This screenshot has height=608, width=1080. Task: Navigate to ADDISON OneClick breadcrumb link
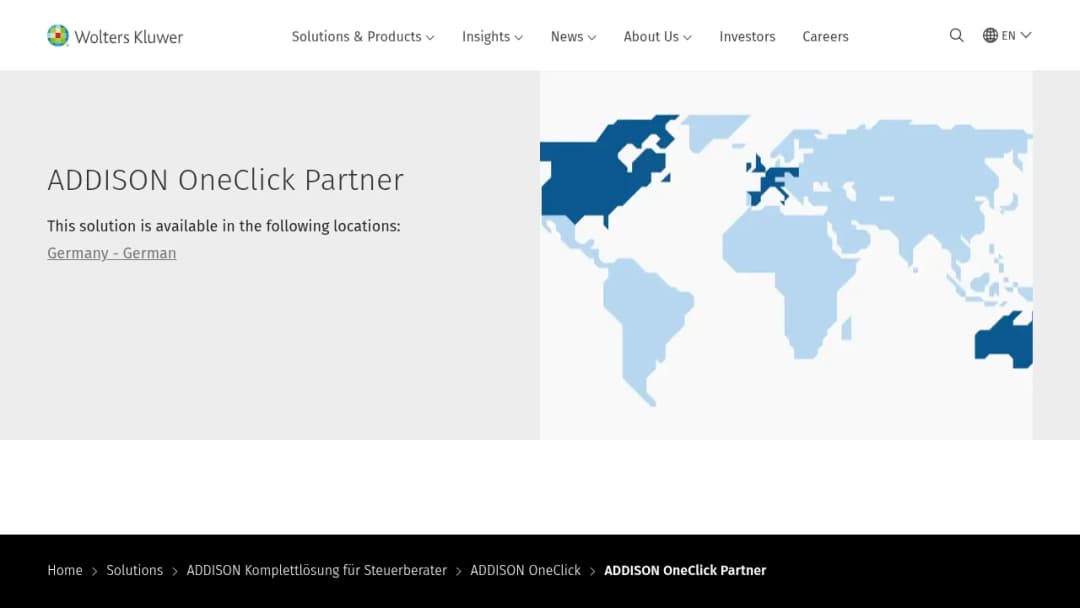(526, 570)
